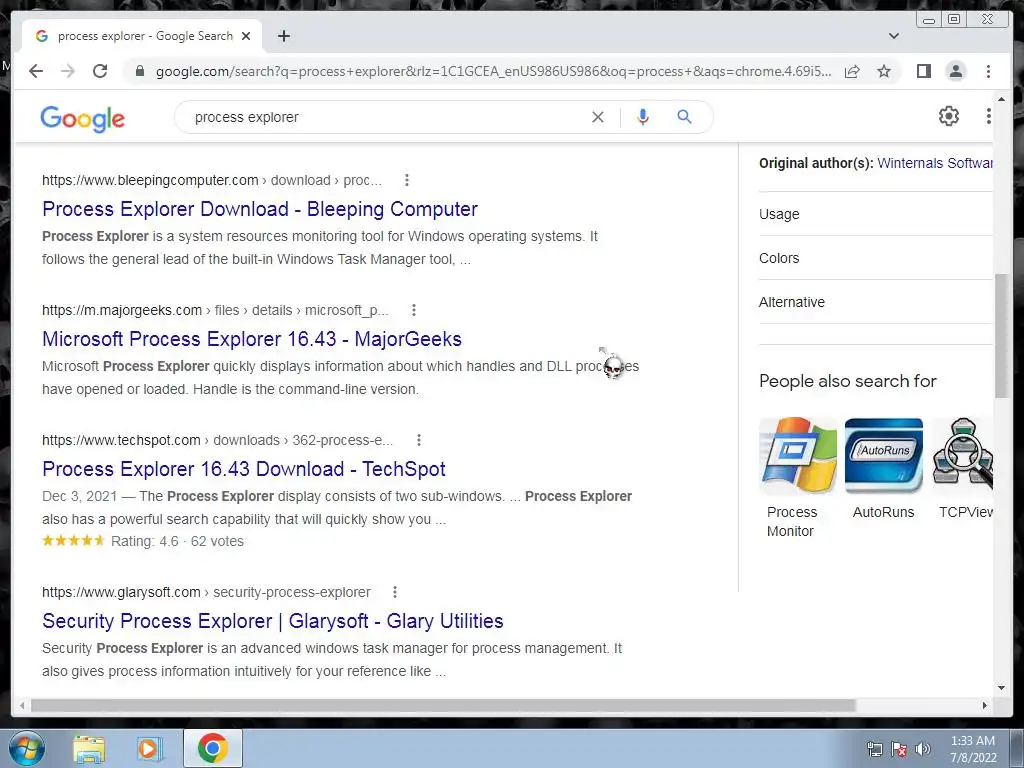1024x768 pixels.
Task: Launch Windows Media Player from taskbar
Action: point(150,748)
